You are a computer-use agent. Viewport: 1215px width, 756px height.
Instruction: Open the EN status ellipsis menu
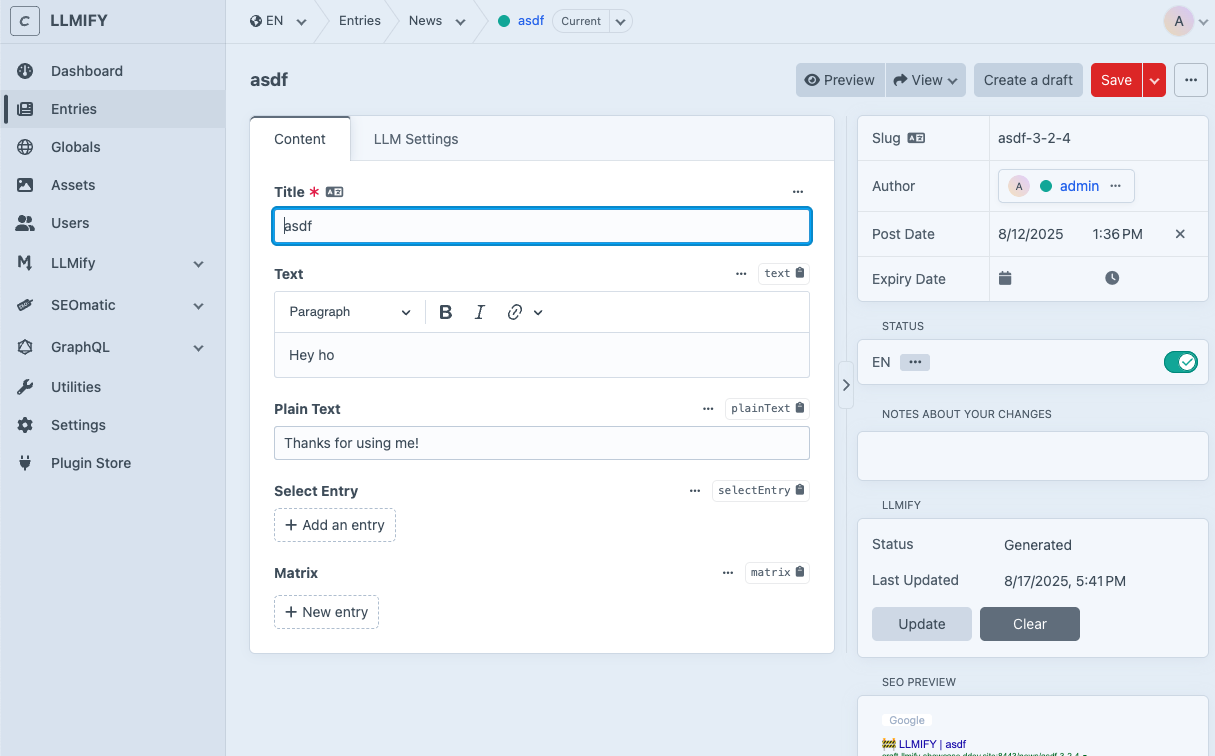pos(915,362)
